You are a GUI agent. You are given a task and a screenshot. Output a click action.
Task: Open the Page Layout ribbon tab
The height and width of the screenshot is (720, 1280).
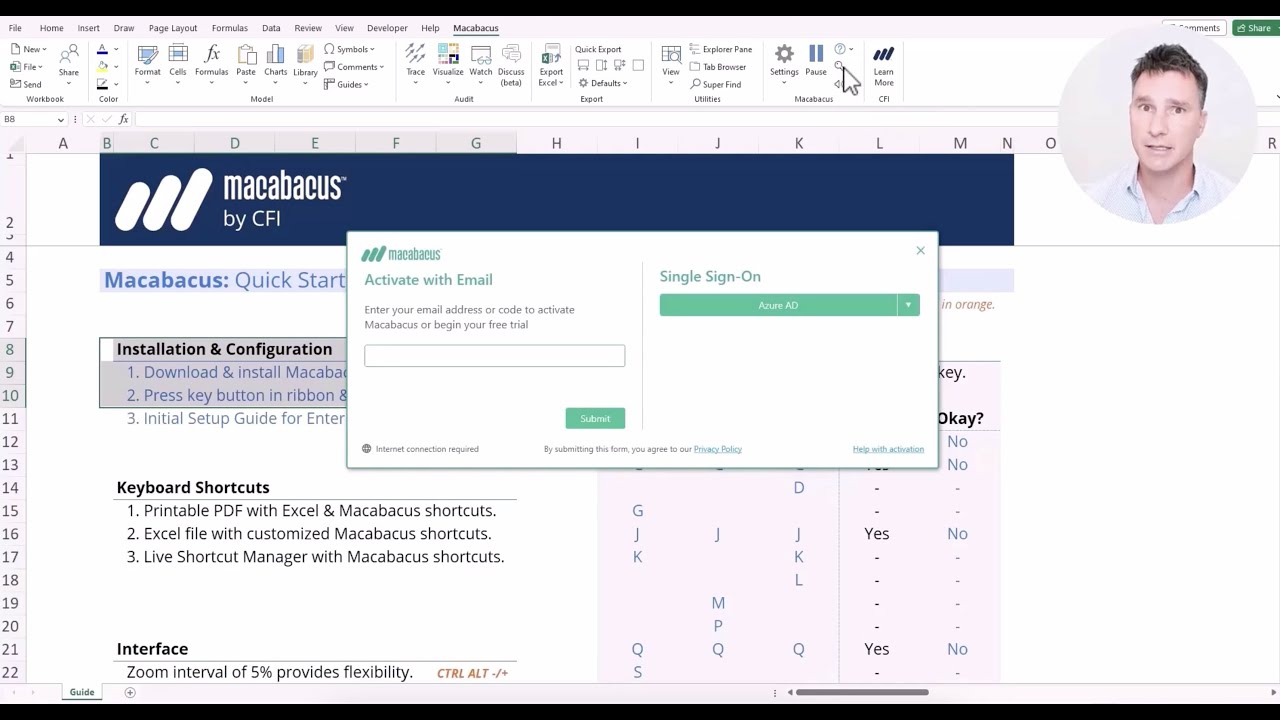click(x=173, y=28)
